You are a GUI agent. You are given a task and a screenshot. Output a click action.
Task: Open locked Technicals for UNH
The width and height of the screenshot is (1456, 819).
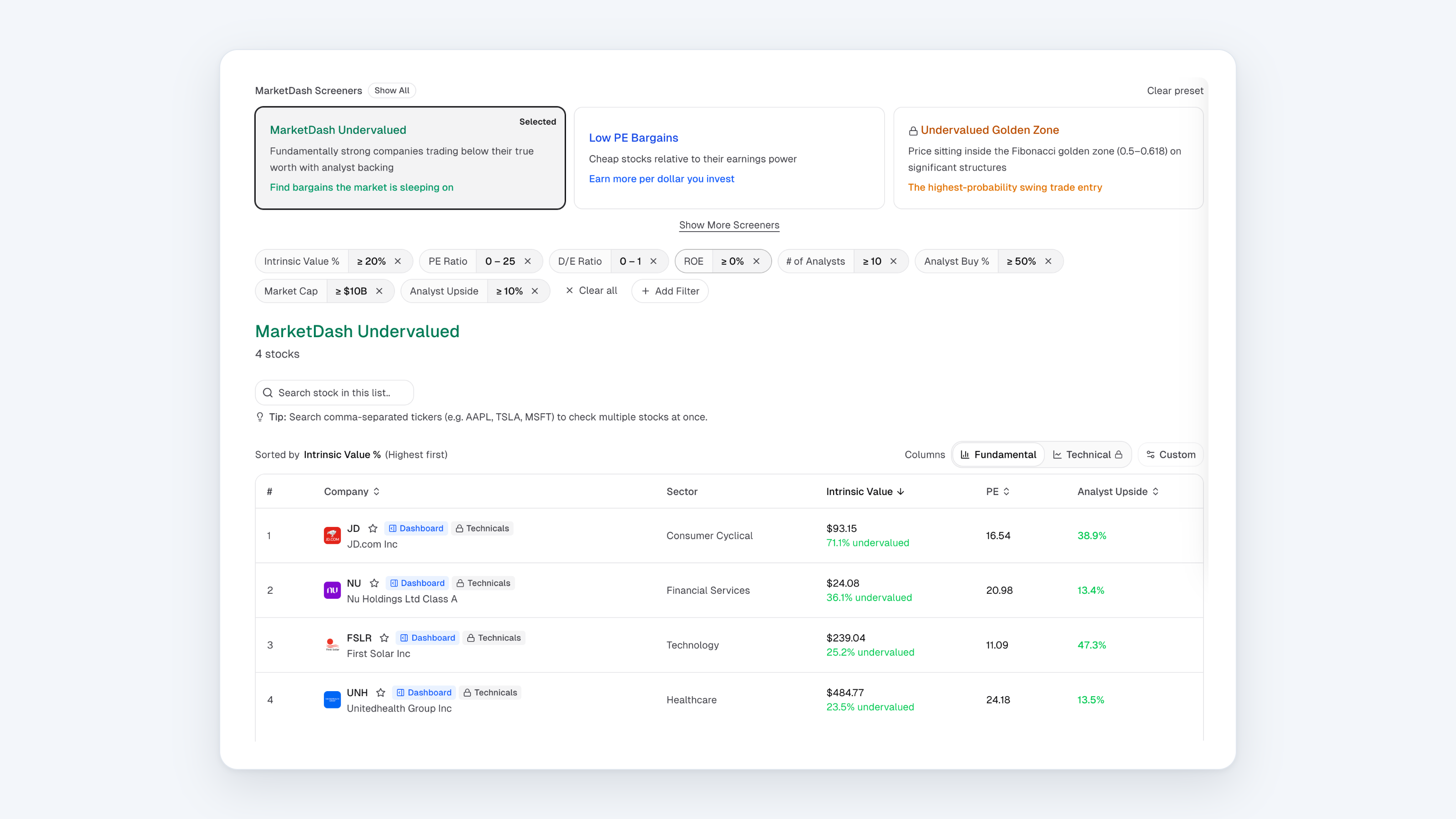coord(490,693)
